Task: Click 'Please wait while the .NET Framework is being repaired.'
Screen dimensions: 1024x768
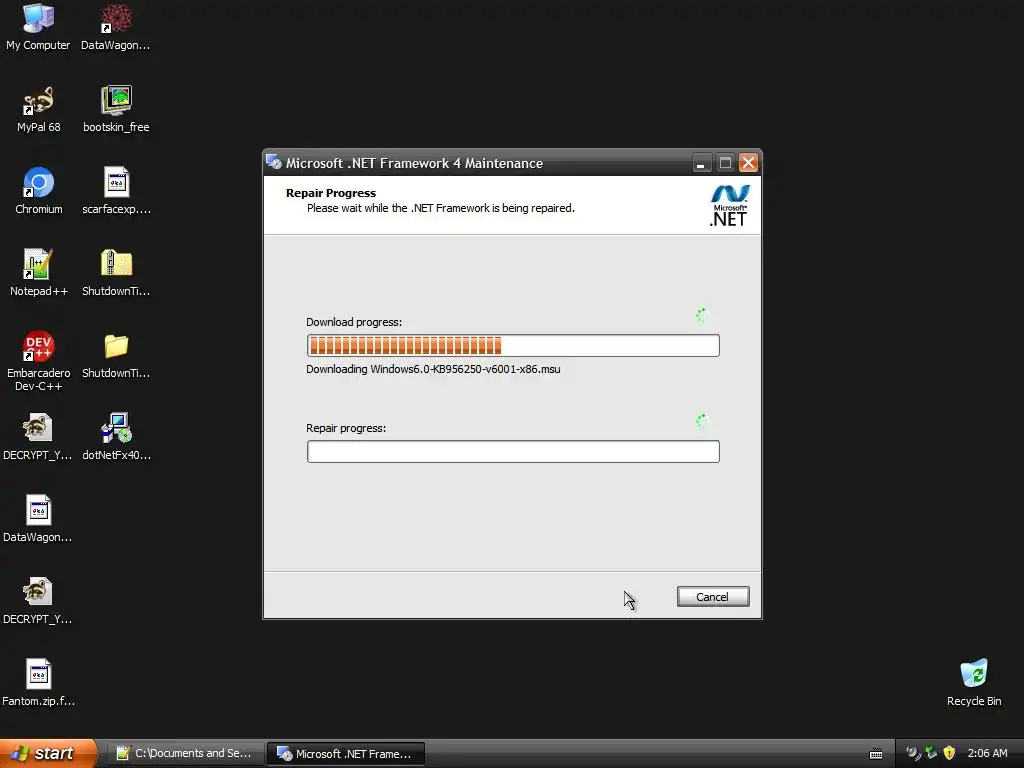Action: [x=441, y=208]
